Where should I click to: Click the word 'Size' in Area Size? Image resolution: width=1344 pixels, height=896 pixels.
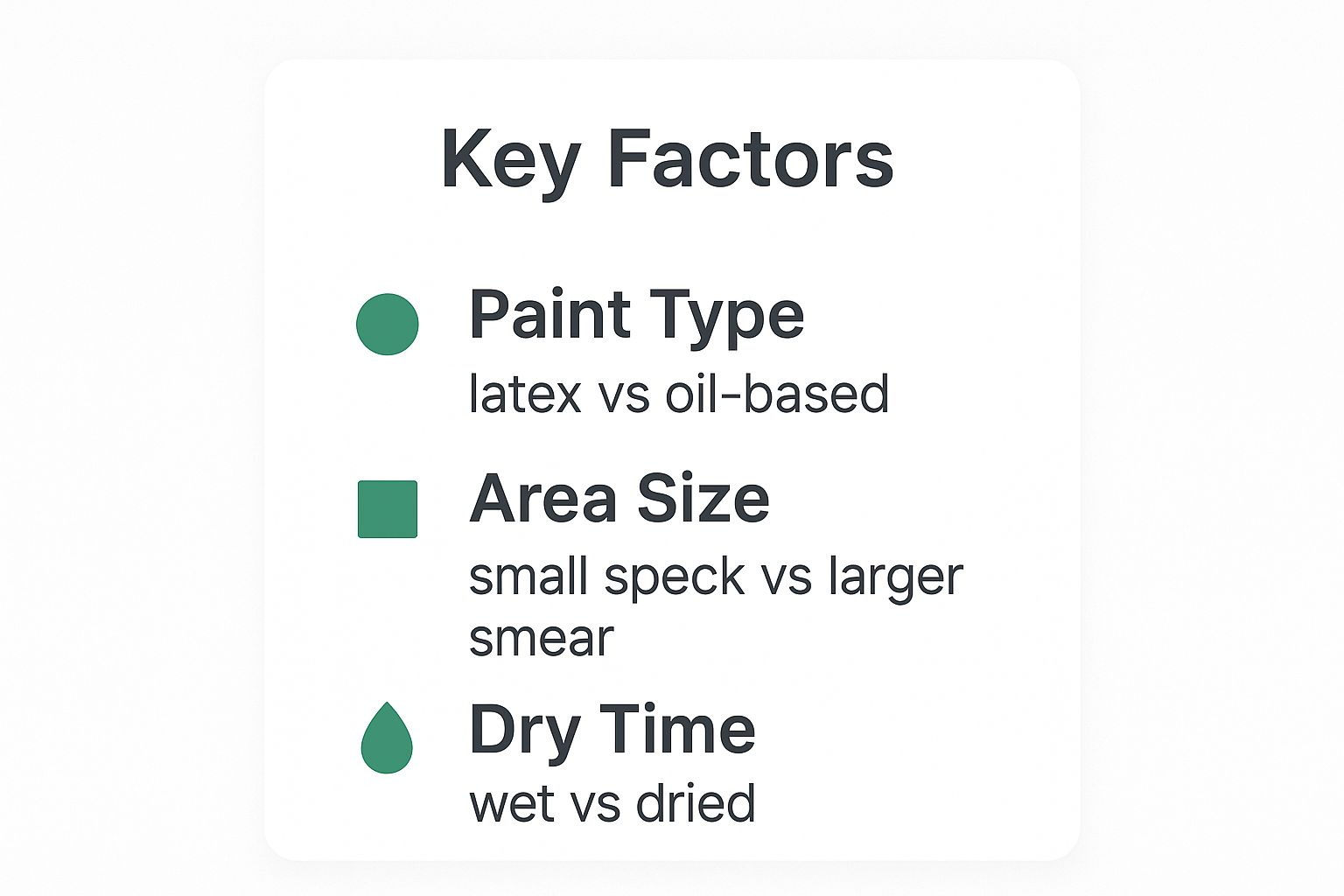coord(703,499)
